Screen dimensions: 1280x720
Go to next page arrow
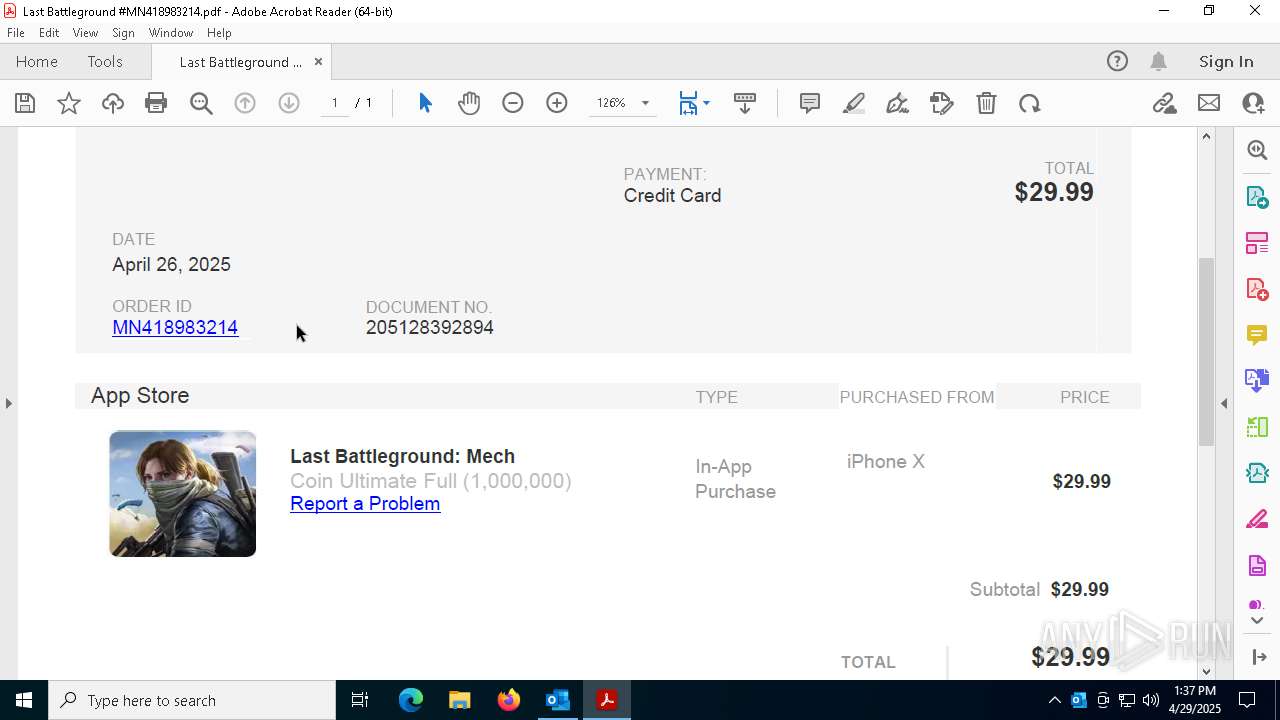pos(289,103)
